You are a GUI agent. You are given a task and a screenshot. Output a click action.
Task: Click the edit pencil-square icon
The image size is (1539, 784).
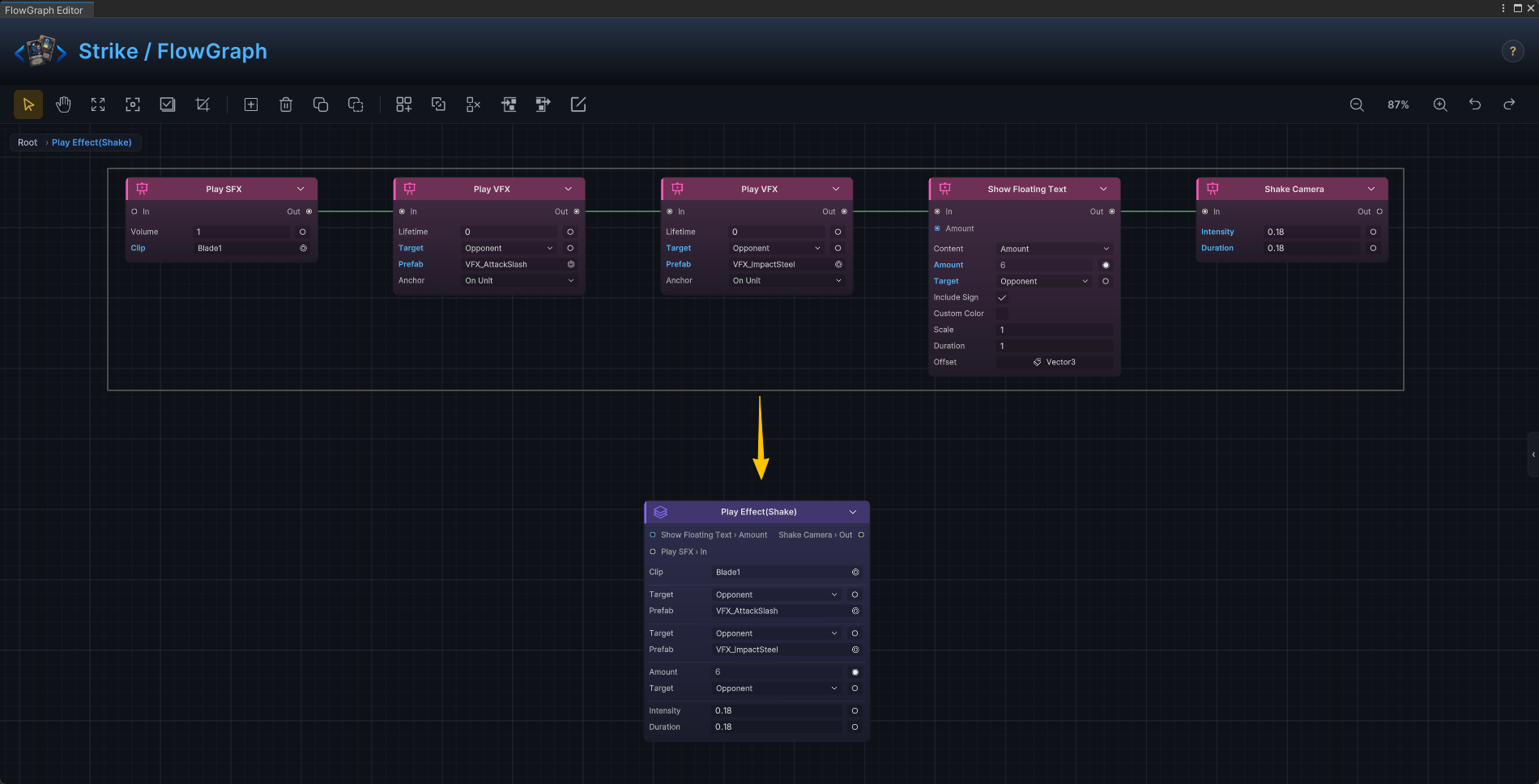tap(578, 104)
